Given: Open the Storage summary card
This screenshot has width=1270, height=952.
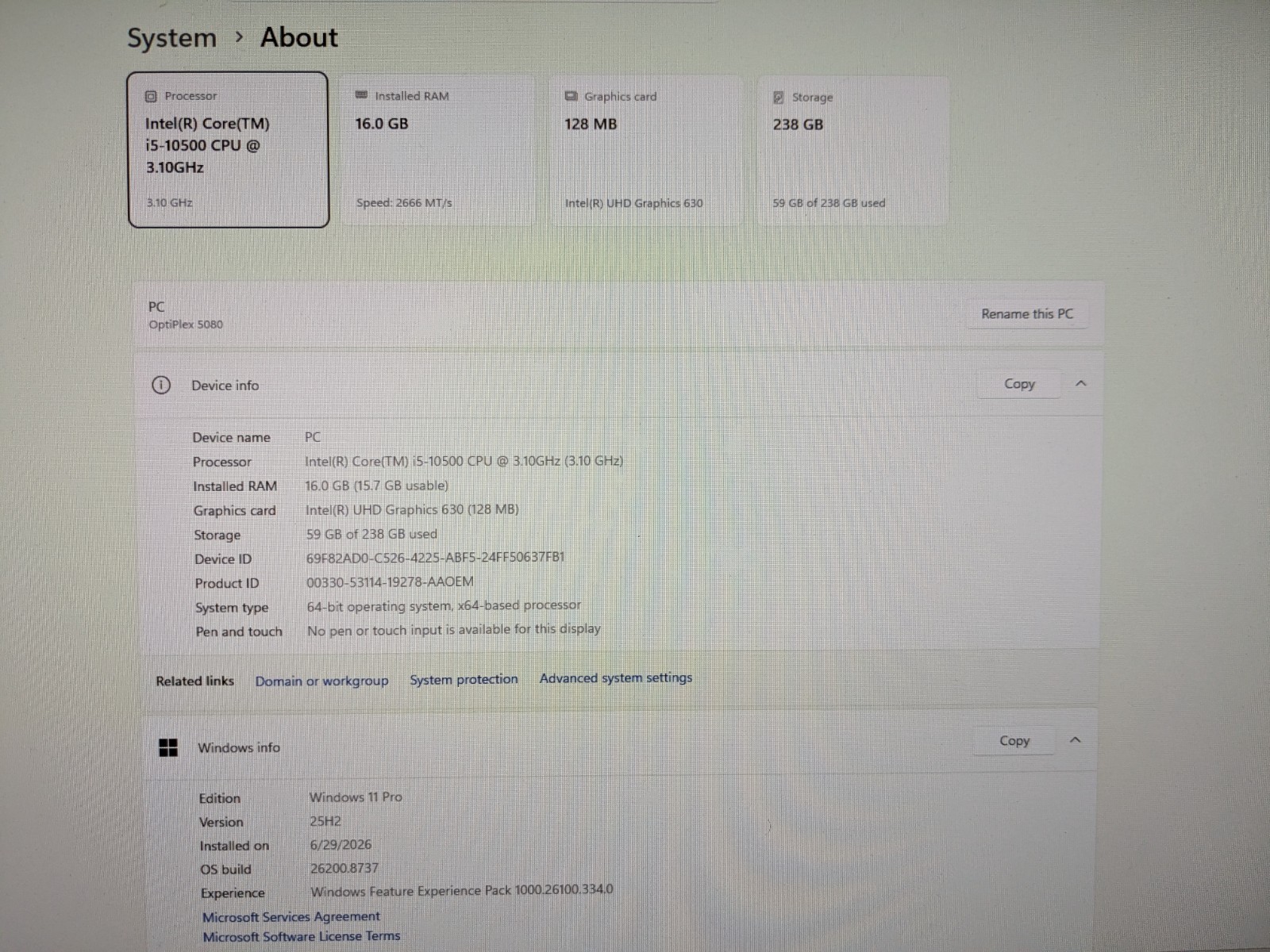Looking at the screenshot, I should click(854, 151).
